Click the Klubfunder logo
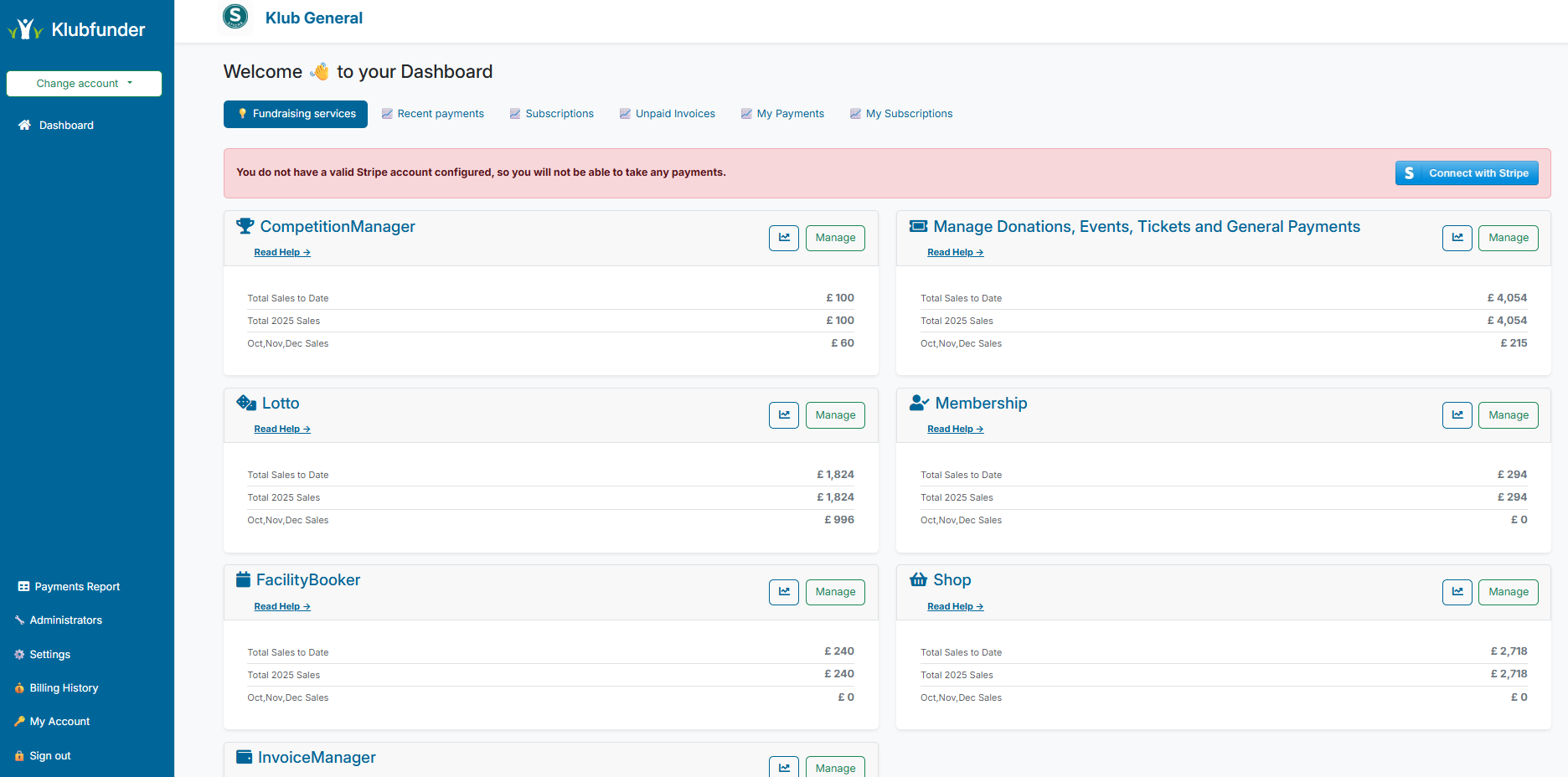This screenshot has width=1568, height=777. coord(77,30)
